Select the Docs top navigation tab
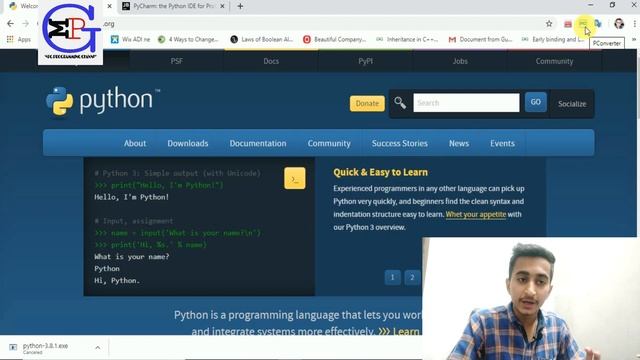The image size is (640, 360). pos(271,61)
